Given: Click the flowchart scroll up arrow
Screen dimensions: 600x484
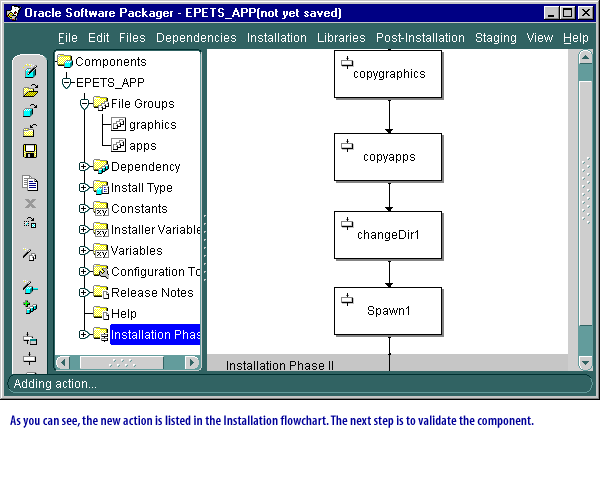Looking at the screenshot, I should 585,57.
